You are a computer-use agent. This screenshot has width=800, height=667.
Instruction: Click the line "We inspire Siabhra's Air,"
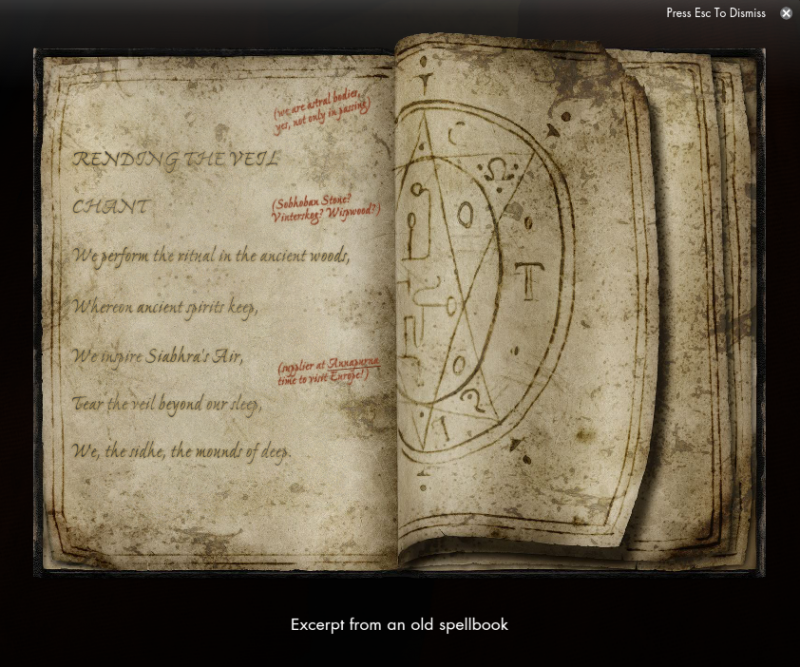click(x=158, y=356)
